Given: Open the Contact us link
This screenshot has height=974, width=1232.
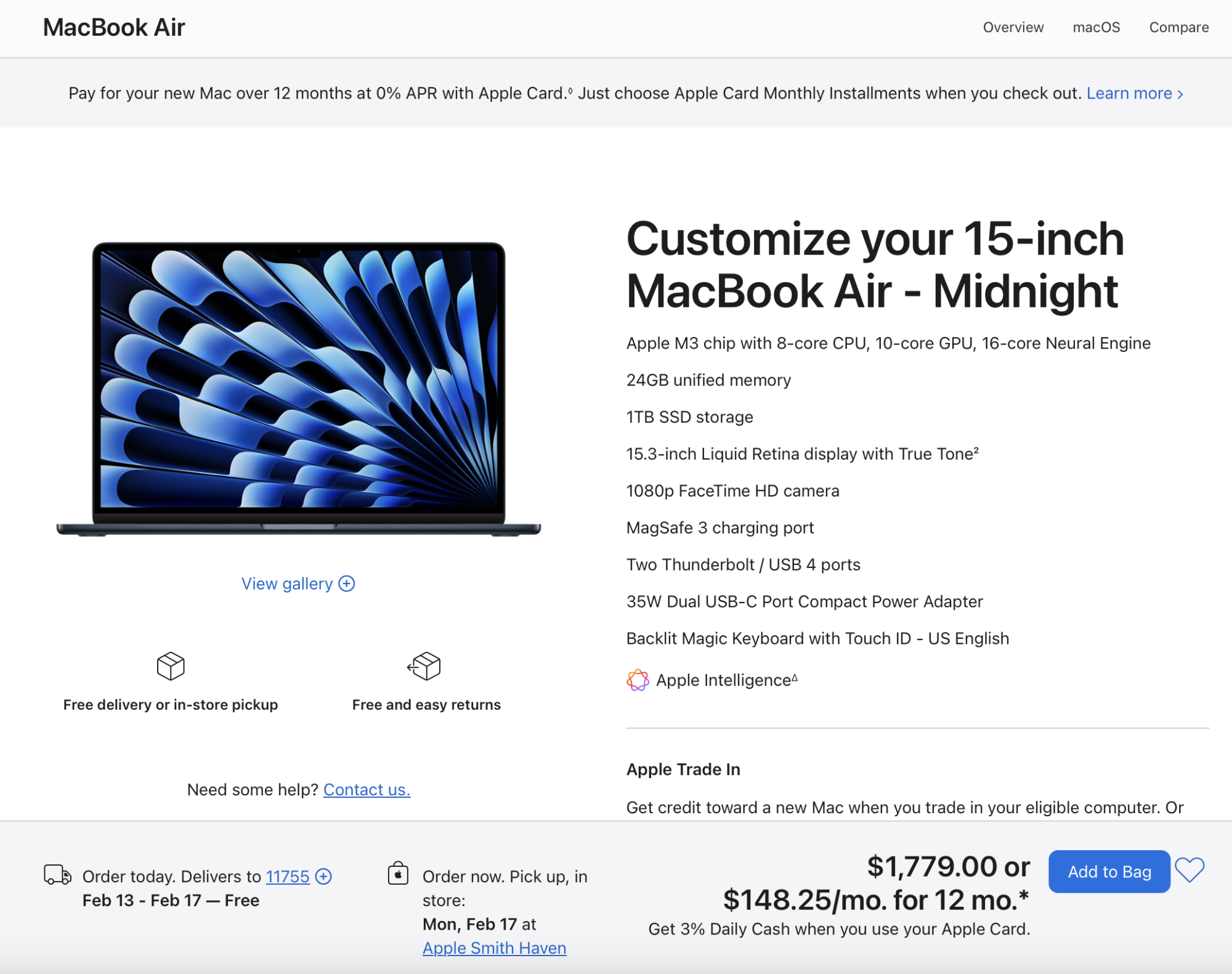Looking at the screenshot, I should tap(367, 789).
